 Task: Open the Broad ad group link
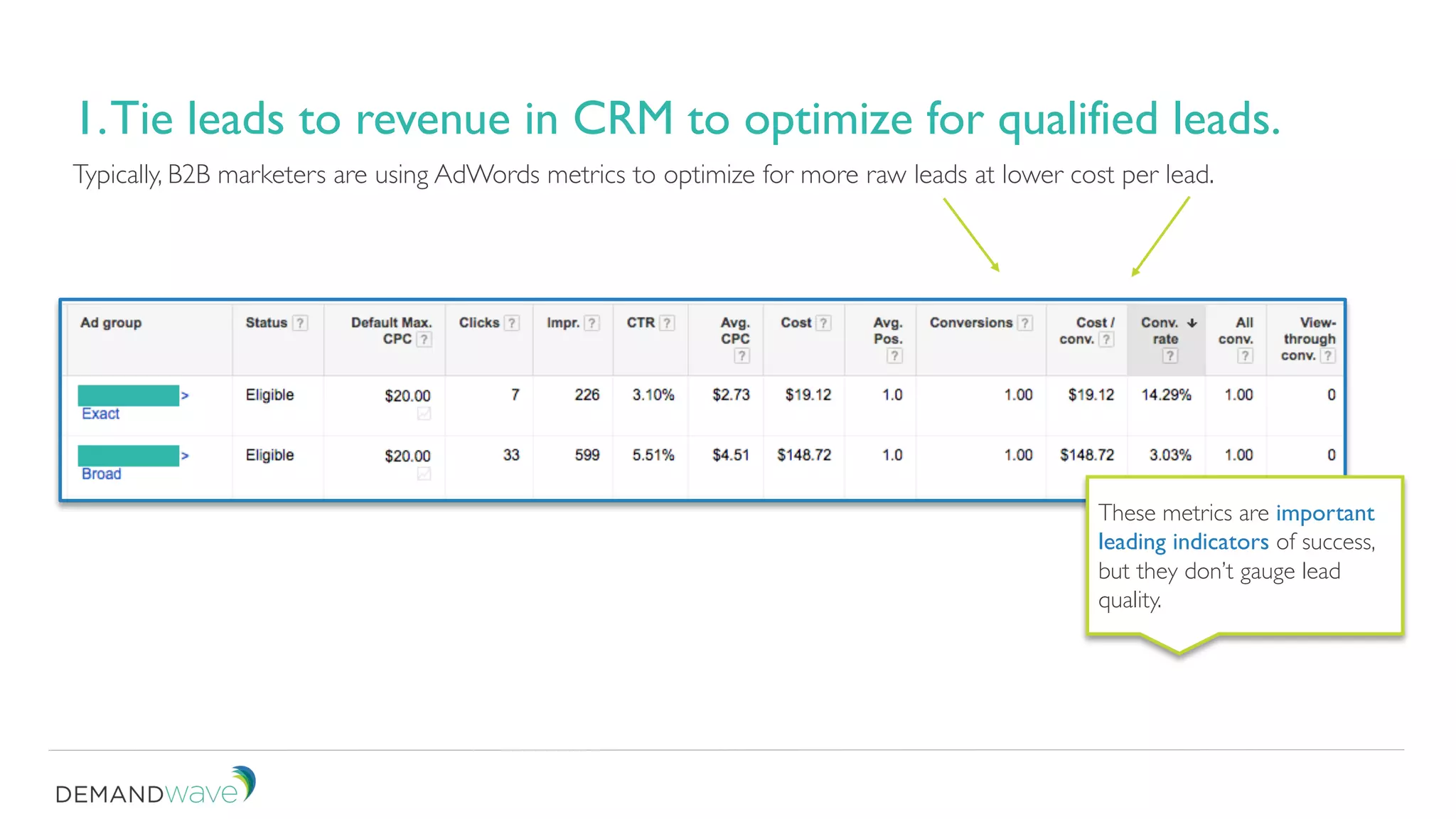(101, 474)
